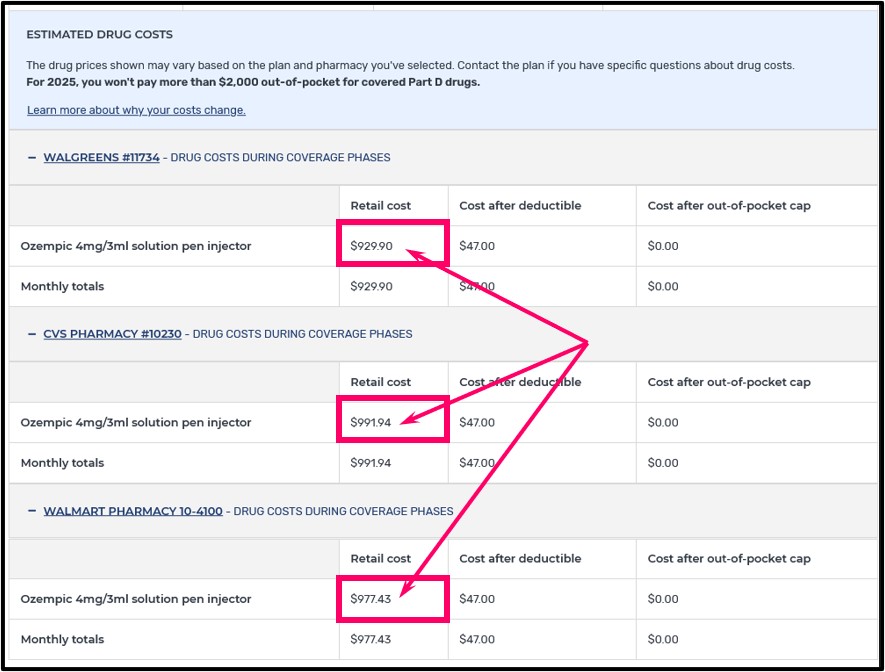The width and height of the screenshot is (885, 672).
Task: Click CVS Ozempic cost after deductible $47.00
Action: [x=477, y=423]
